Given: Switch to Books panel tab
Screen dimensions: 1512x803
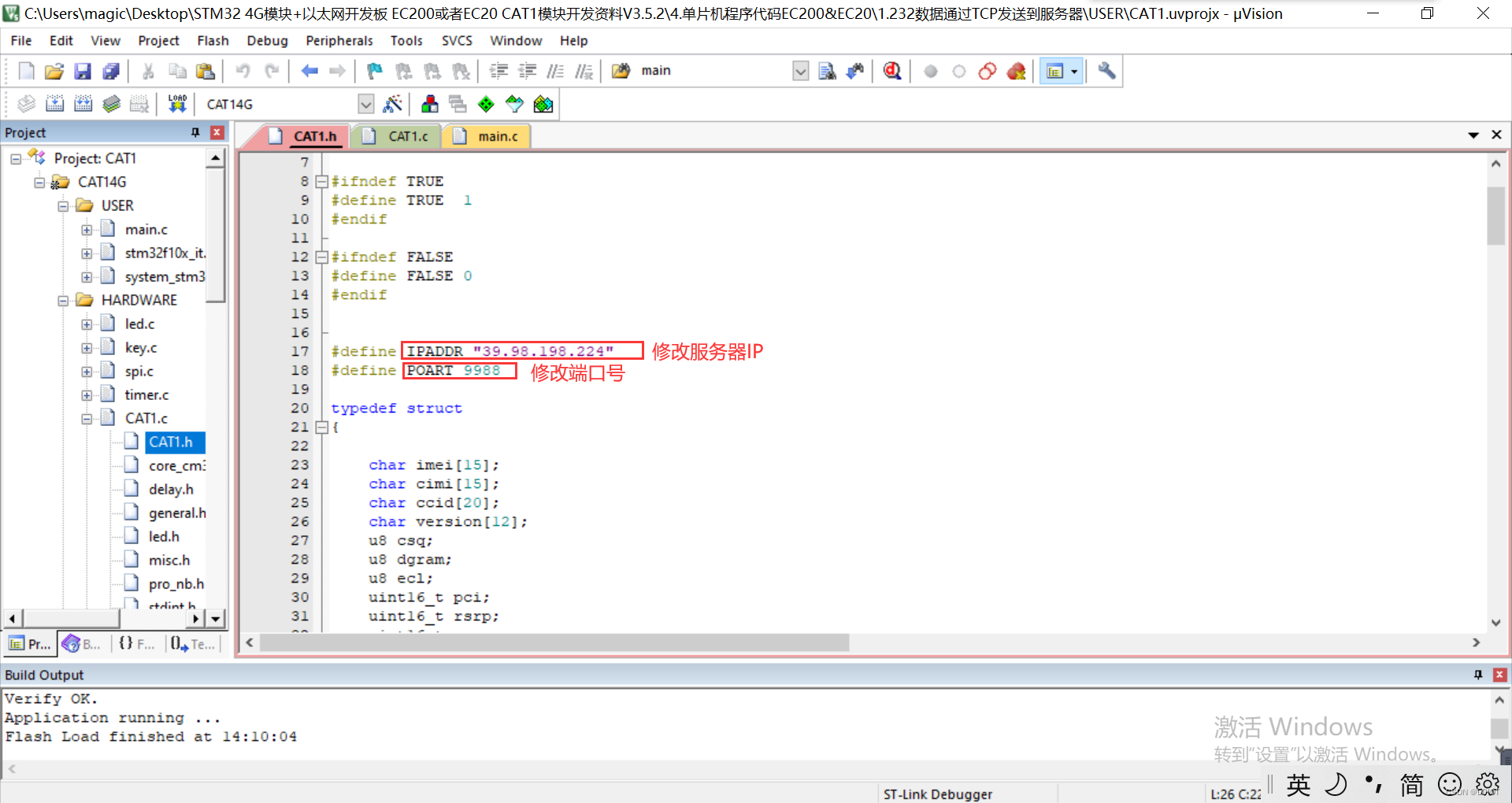Looking at the screenshot, I should point(83,644).
